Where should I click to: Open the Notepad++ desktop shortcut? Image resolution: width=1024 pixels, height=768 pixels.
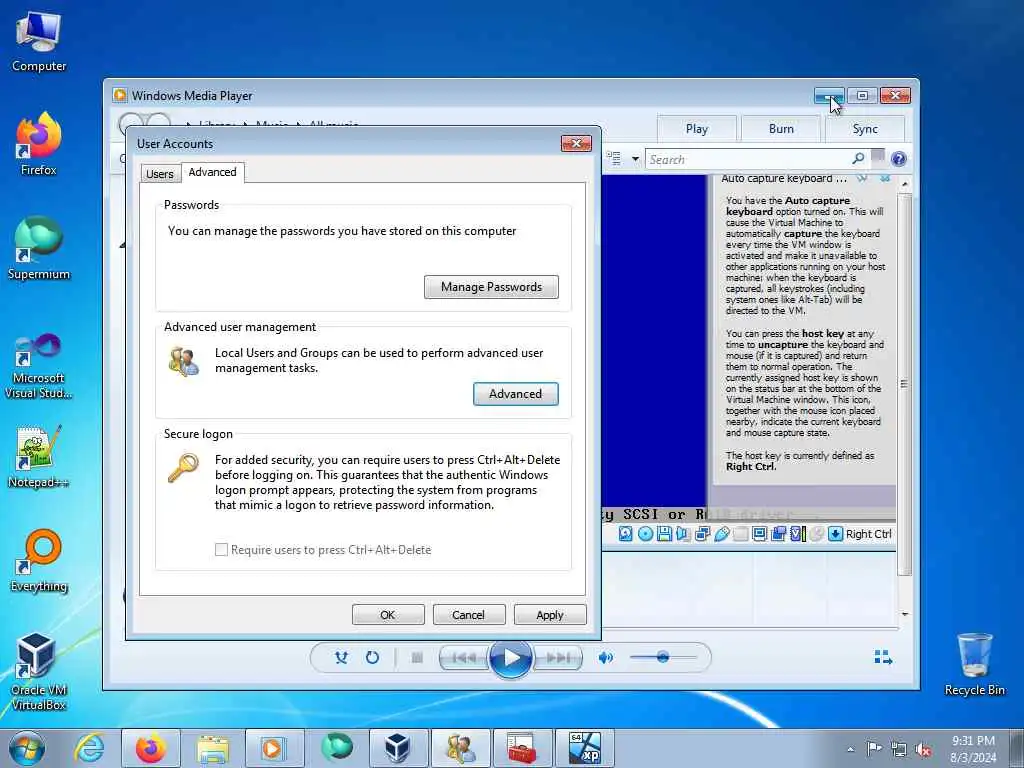click(39, 456)
